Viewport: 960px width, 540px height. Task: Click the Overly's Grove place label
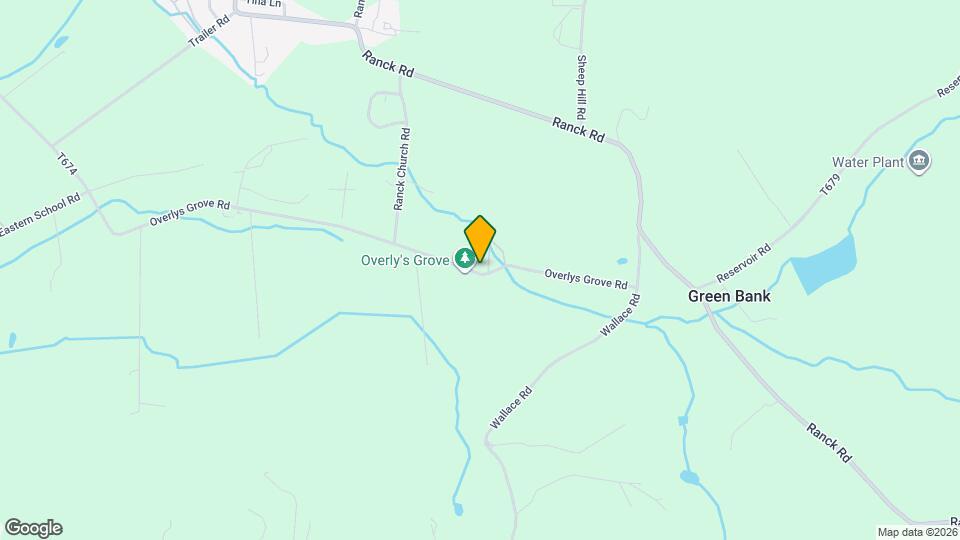coord(405,260)
